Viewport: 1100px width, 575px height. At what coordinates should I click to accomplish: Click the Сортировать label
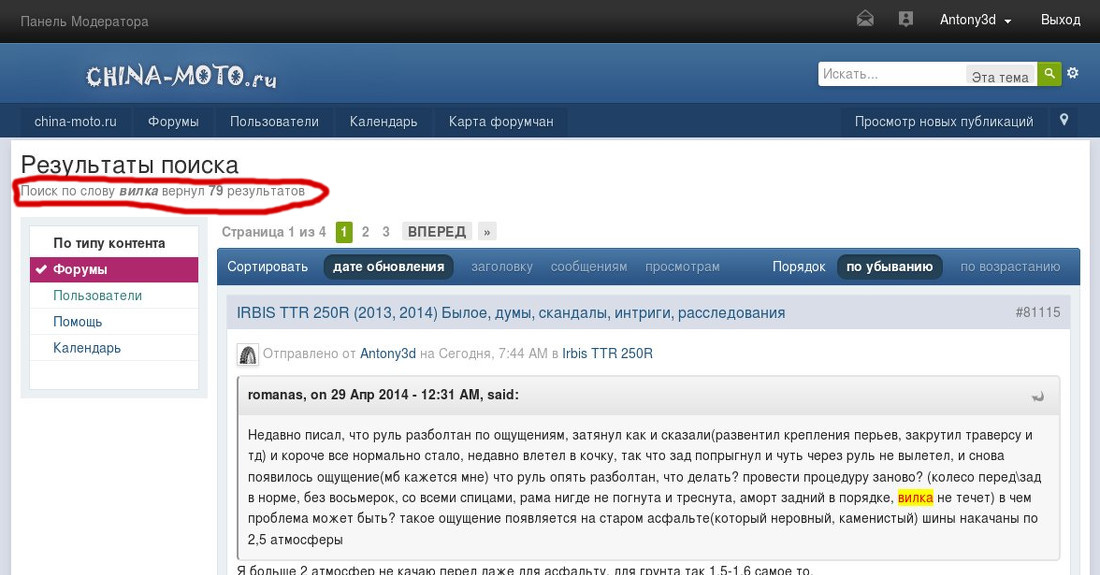[267, 266]
